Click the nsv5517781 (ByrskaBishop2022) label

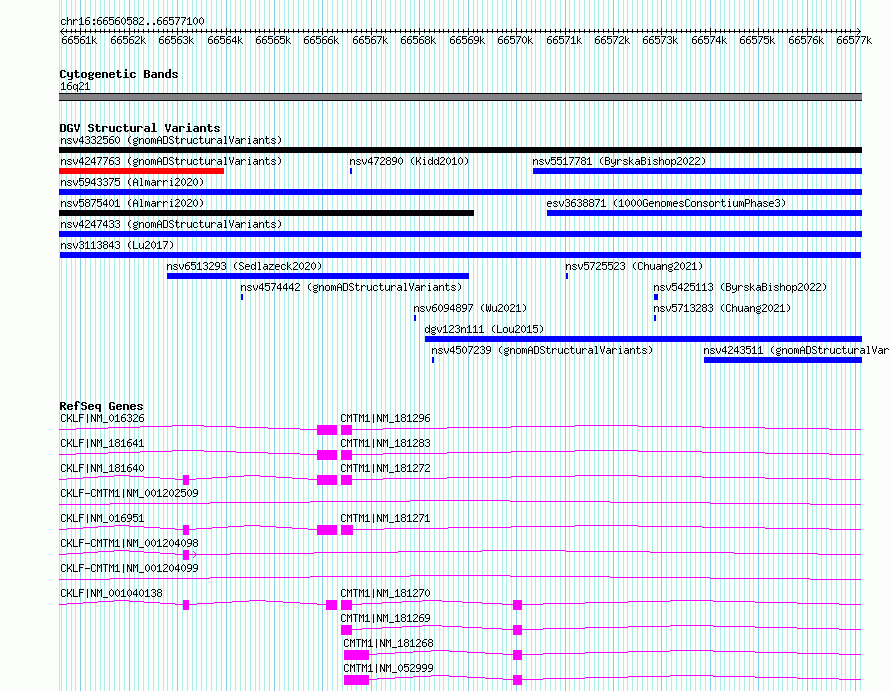(x=619, y=161)
